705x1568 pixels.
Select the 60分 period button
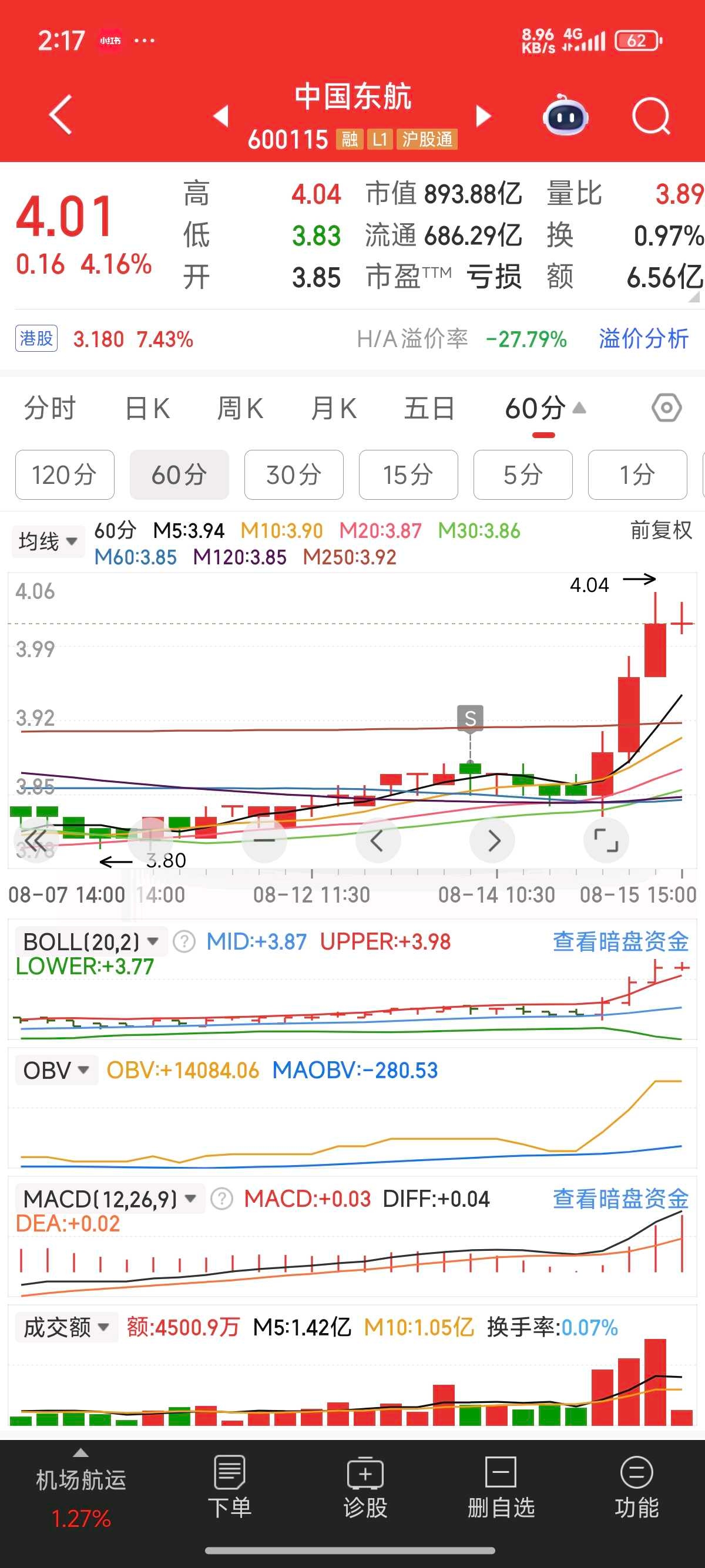[x=179, y=475]
